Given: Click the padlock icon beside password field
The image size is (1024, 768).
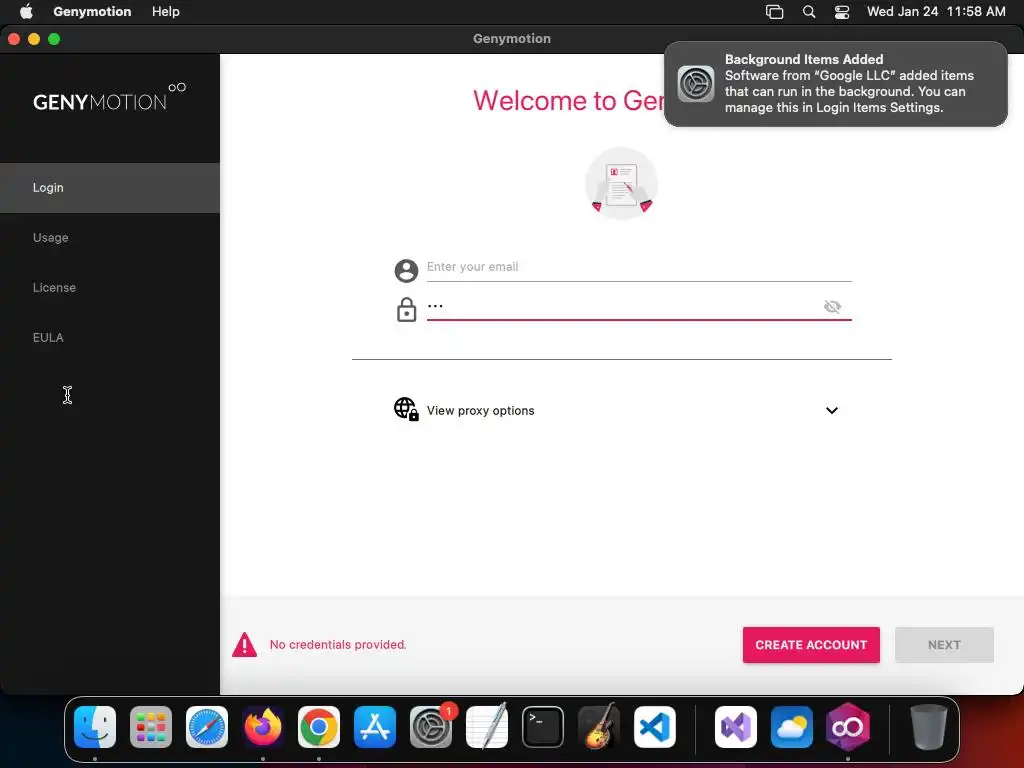Looking at the screenshot, I should coord(406,310).
